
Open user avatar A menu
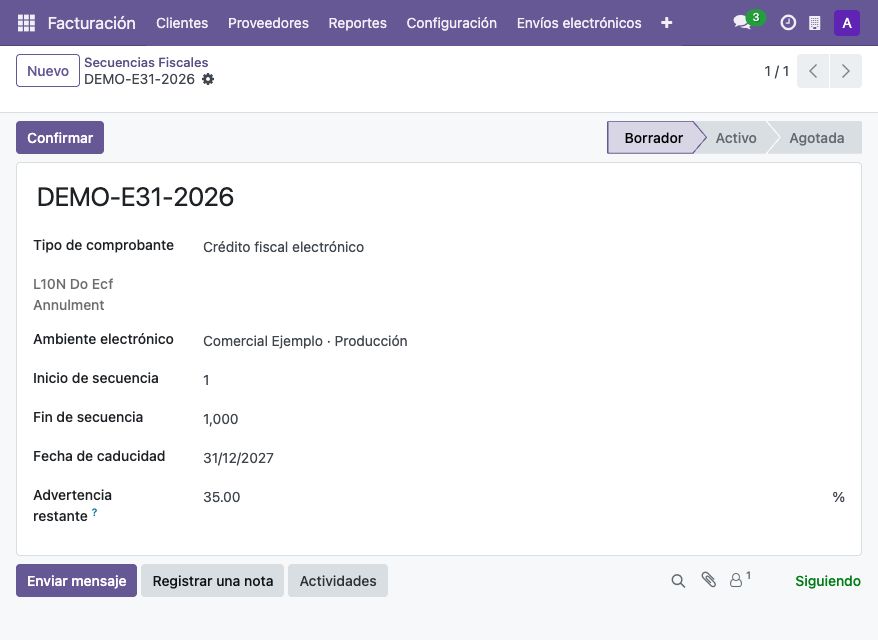pos(847,23)
